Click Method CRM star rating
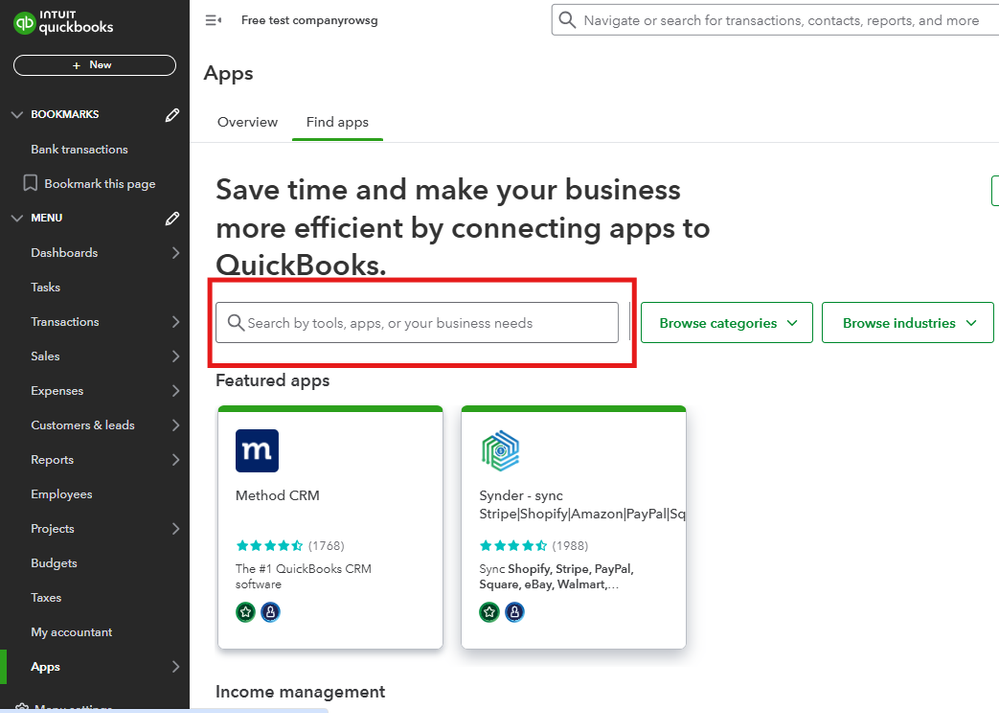The height and width of the screenshot is (713, 999). pos(270,545)
